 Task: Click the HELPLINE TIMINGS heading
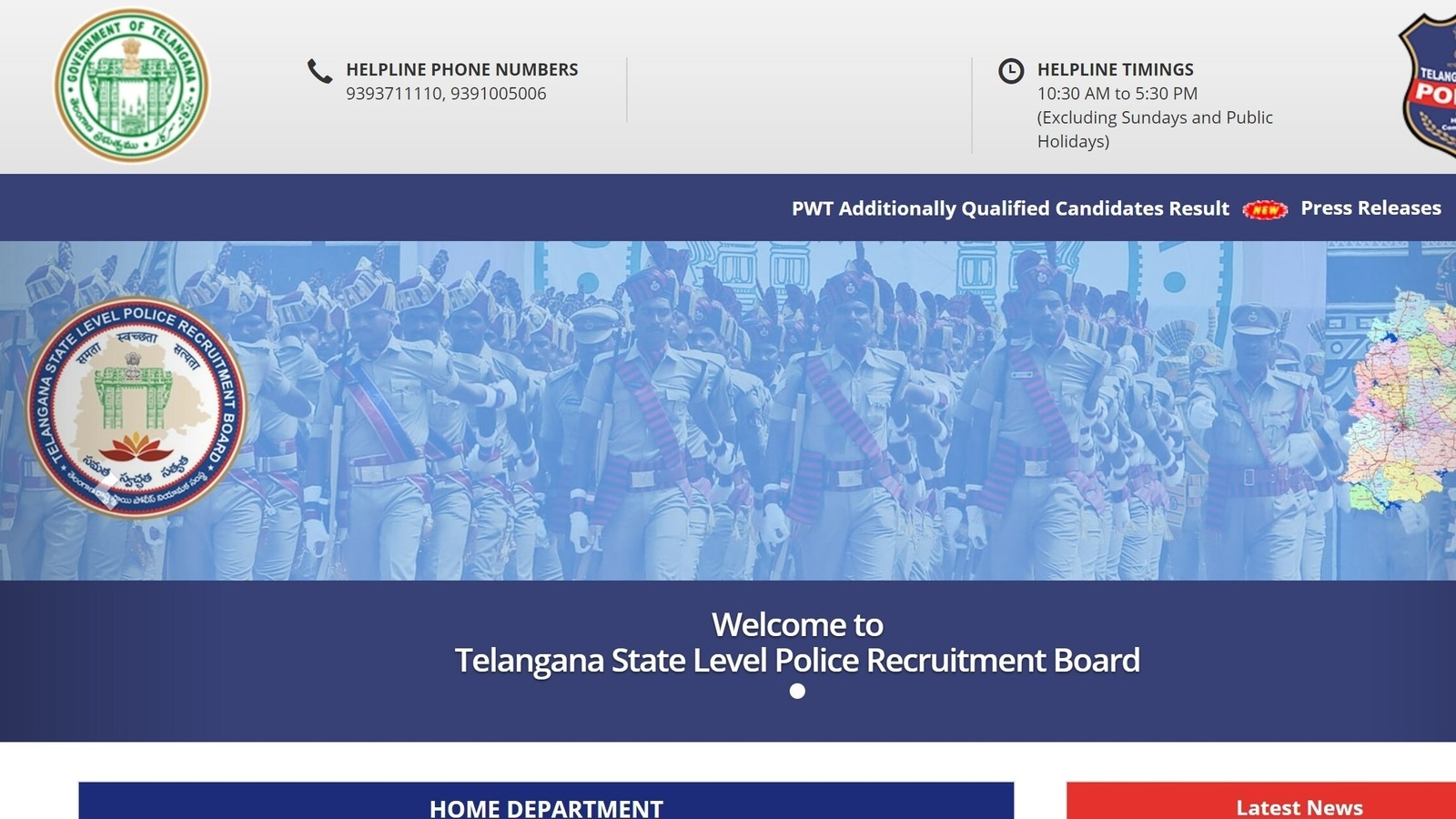tap(1115, 69)
